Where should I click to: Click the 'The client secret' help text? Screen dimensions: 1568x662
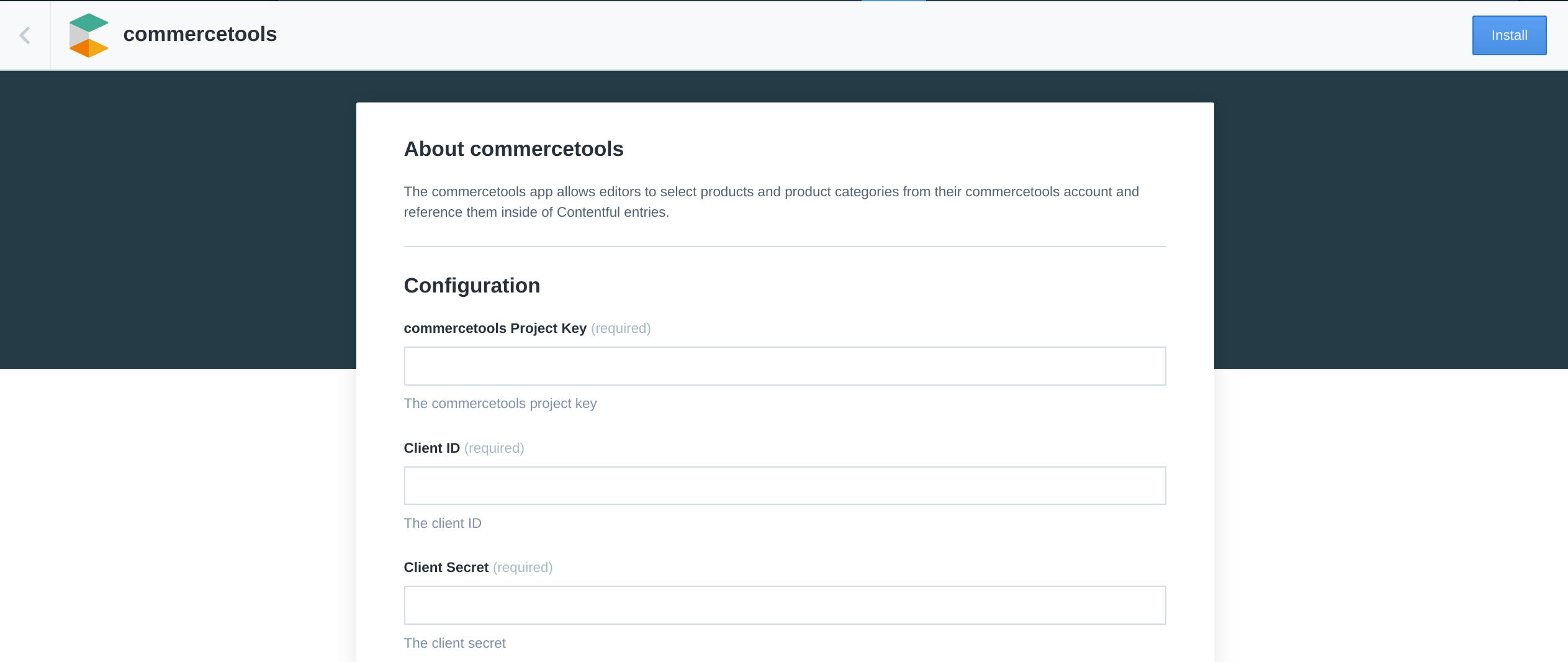tap(454, 643)
